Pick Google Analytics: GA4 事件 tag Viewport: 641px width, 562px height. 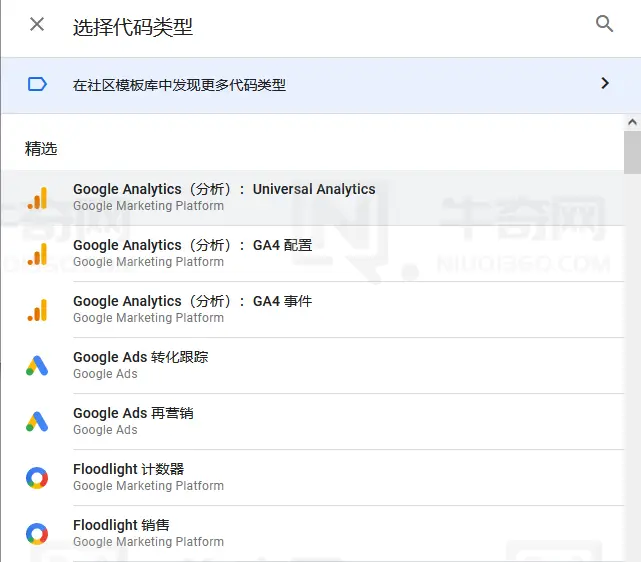coord(313,309)
